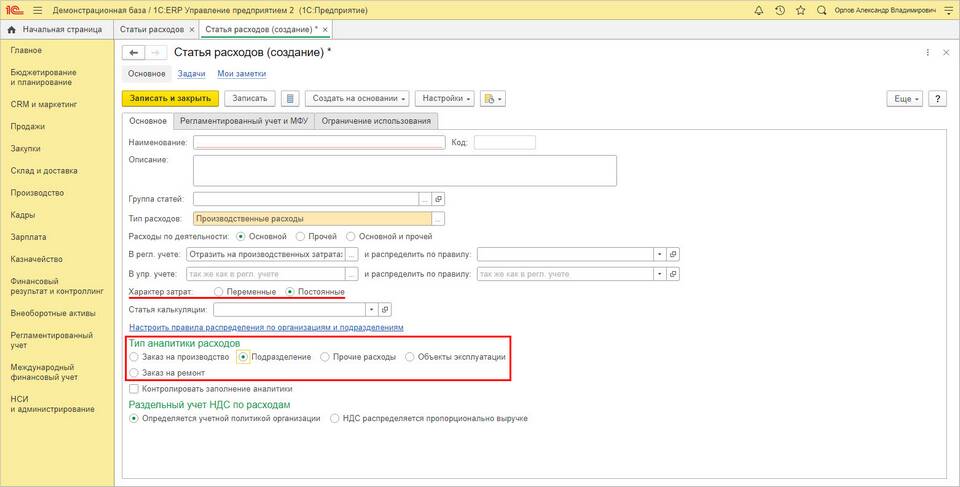
Task: Enable Контролировать заполнение аналитики checkbox
Action: click(x=134, y=388)
